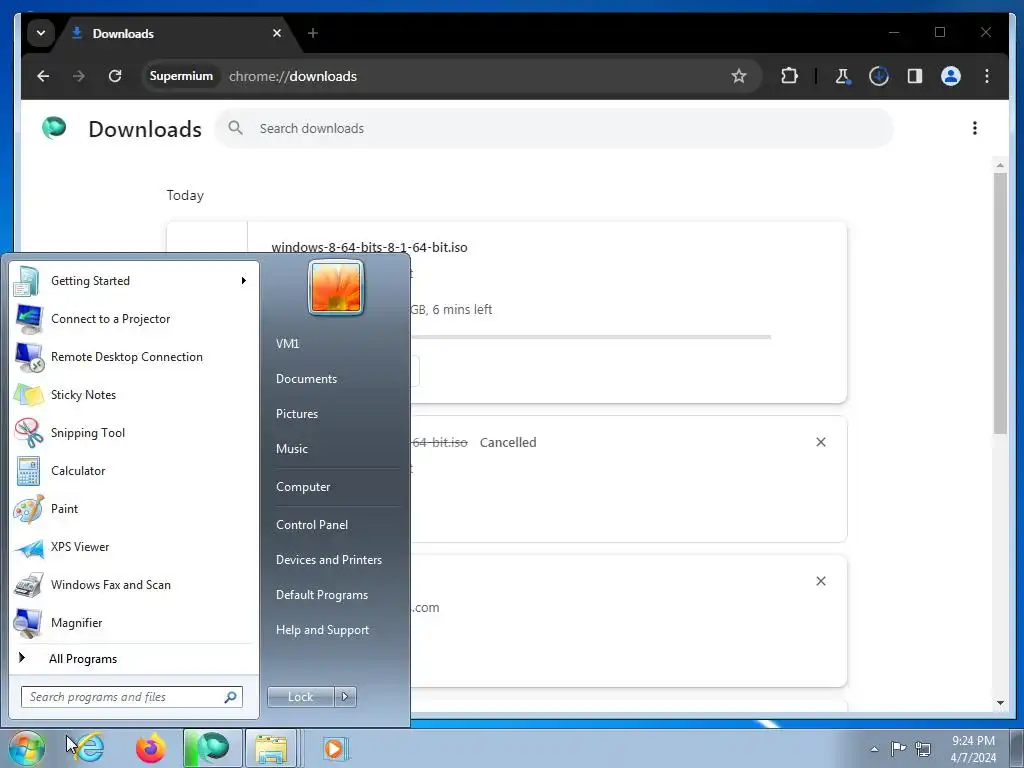
Task: Open tab search dropdown arrow
Action: (x=40, y=33)
